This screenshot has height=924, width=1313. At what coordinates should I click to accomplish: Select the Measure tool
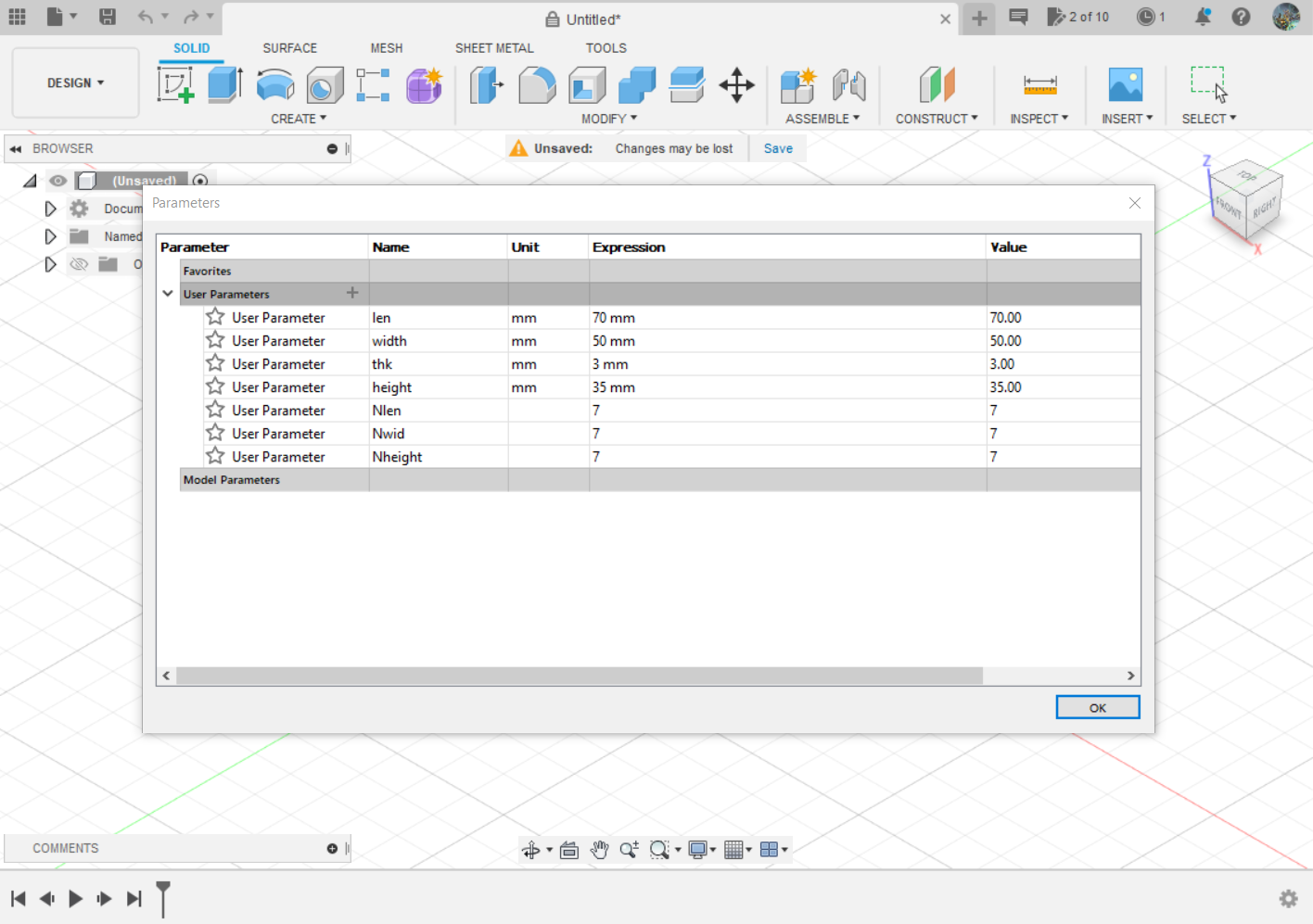click(1039, 85)
